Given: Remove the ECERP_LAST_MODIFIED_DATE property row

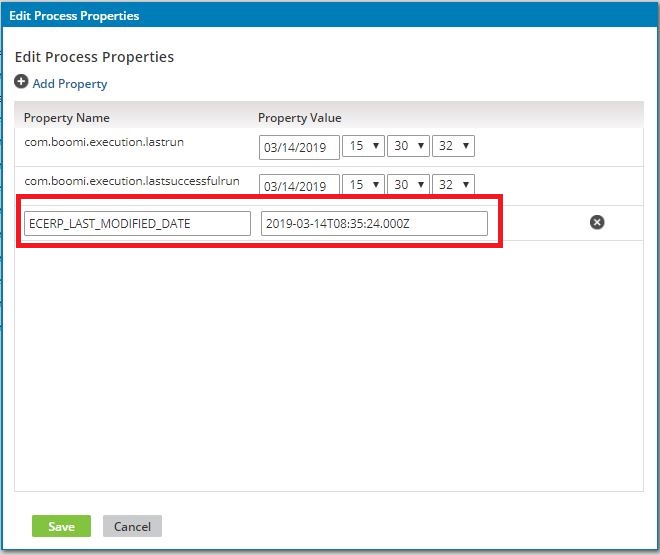Looking at the screenshot, I should pos(597,222).
